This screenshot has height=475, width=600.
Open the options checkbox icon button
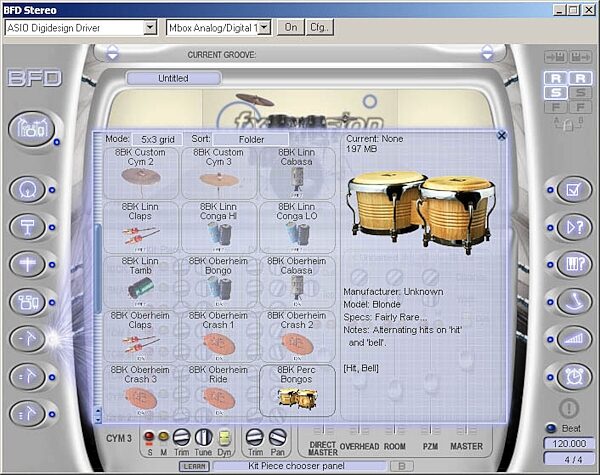(x=574, y=189)
